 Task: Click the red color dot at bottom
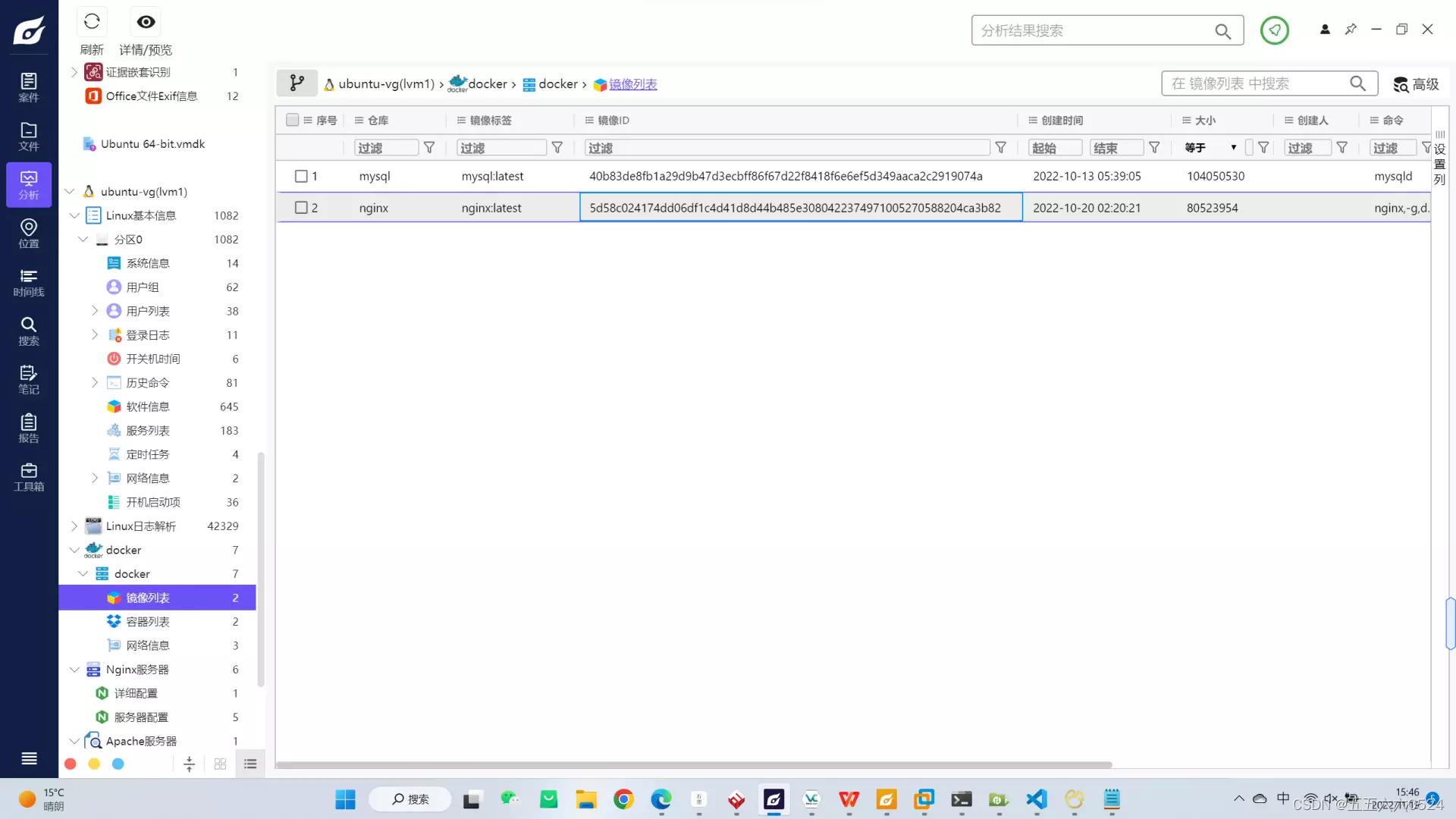(71, 764)
